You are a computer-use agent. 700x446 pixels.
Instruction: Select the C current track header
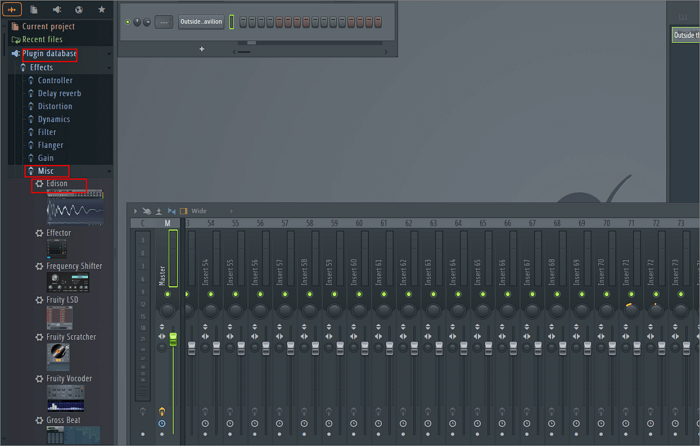pos(143,223)
